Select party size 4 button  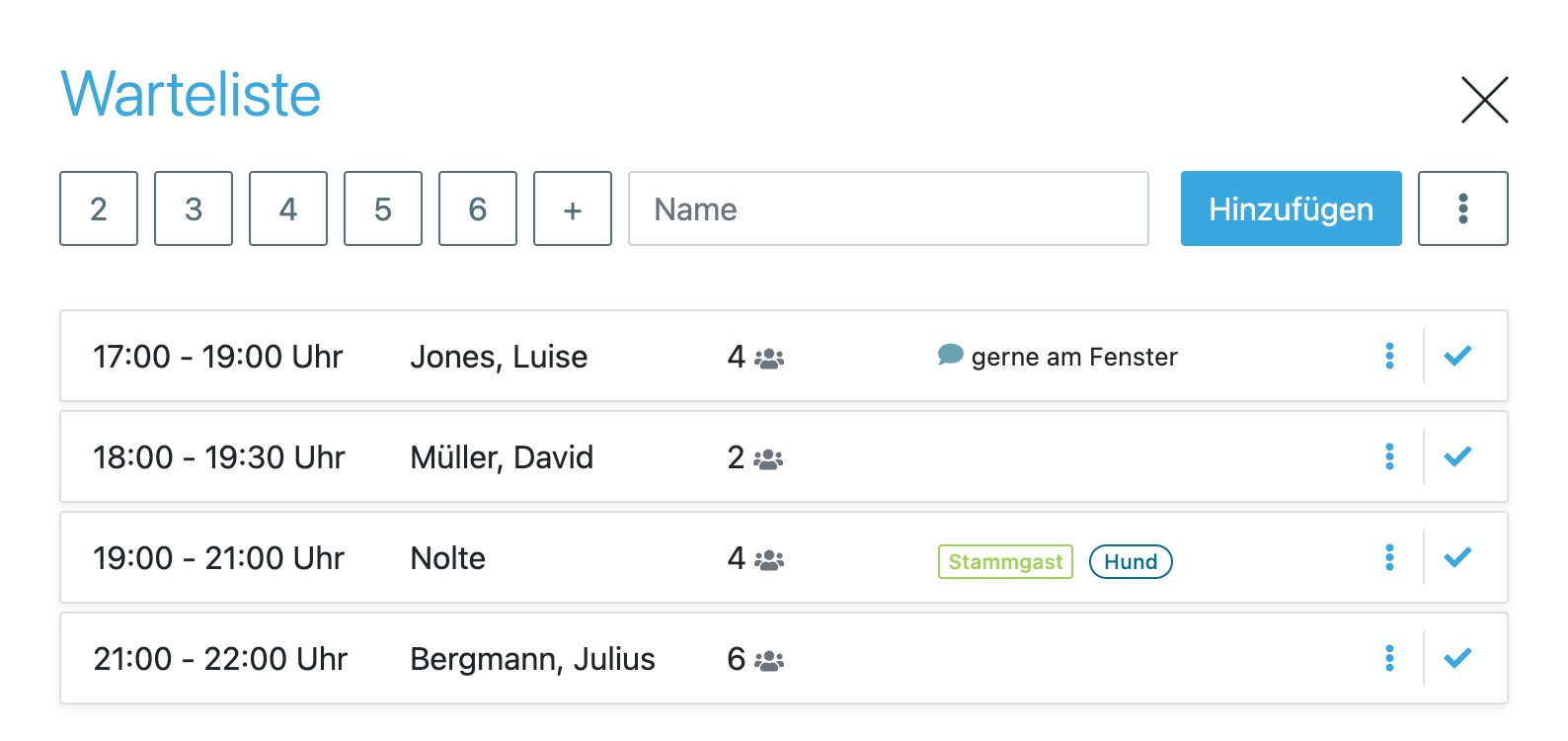coord(288,208)
